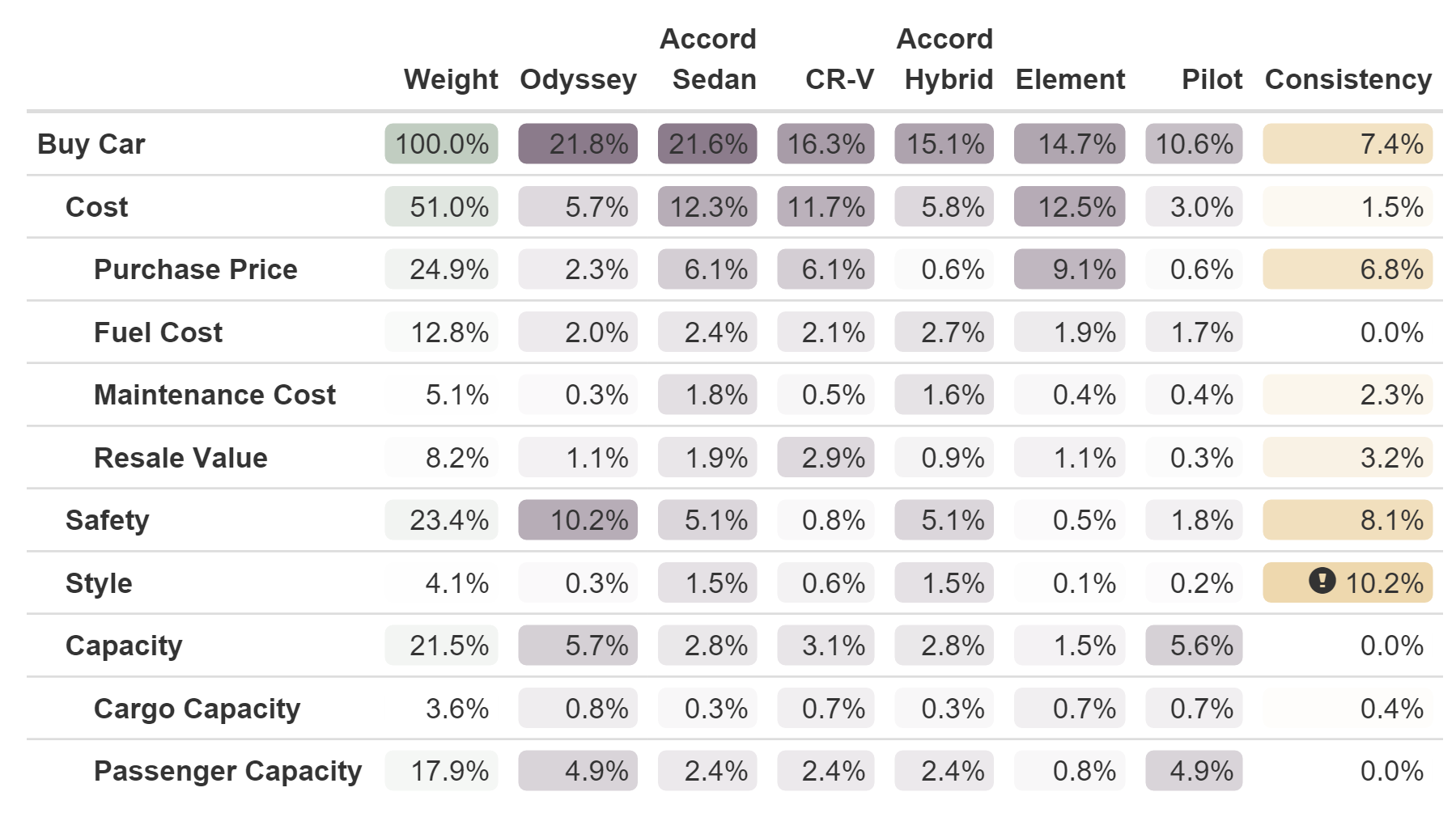Viewport: 1456px width, 813px height.
Task: Select Purchase Price sub-criterion
Action: click(196, 269)
